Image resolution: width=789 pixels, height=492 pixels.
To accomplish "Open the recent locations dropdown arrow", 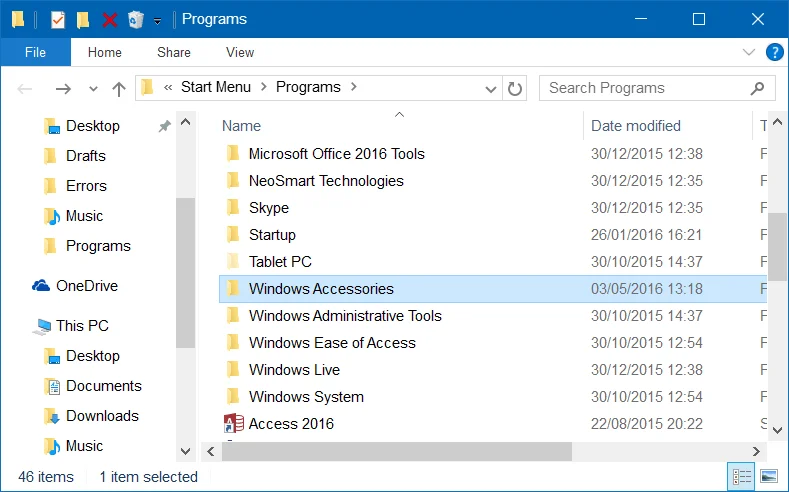I will (x=93, y=90).
